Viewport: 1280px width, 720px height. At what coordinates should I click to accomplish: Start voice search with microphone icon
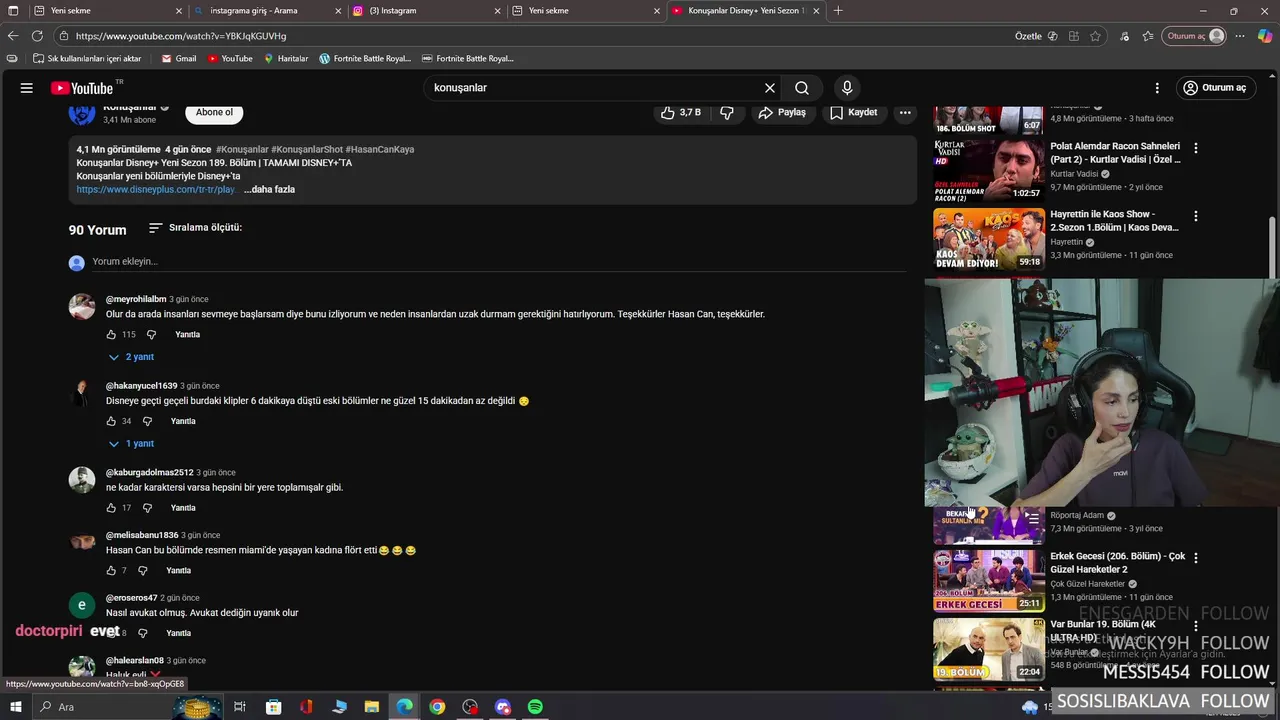point(847,88)
